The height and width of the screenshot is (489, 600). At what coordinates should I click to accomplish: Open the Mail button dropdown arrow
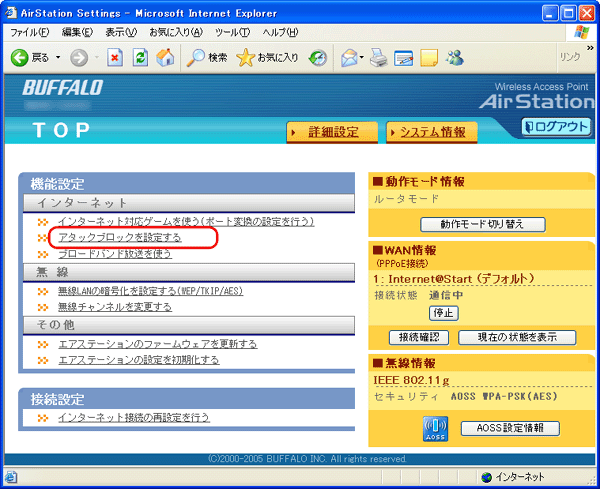point(362,58)
